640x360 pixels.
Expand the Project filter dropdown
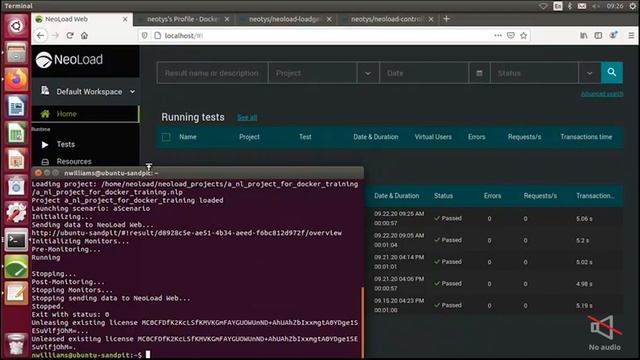tap(368, 73)
